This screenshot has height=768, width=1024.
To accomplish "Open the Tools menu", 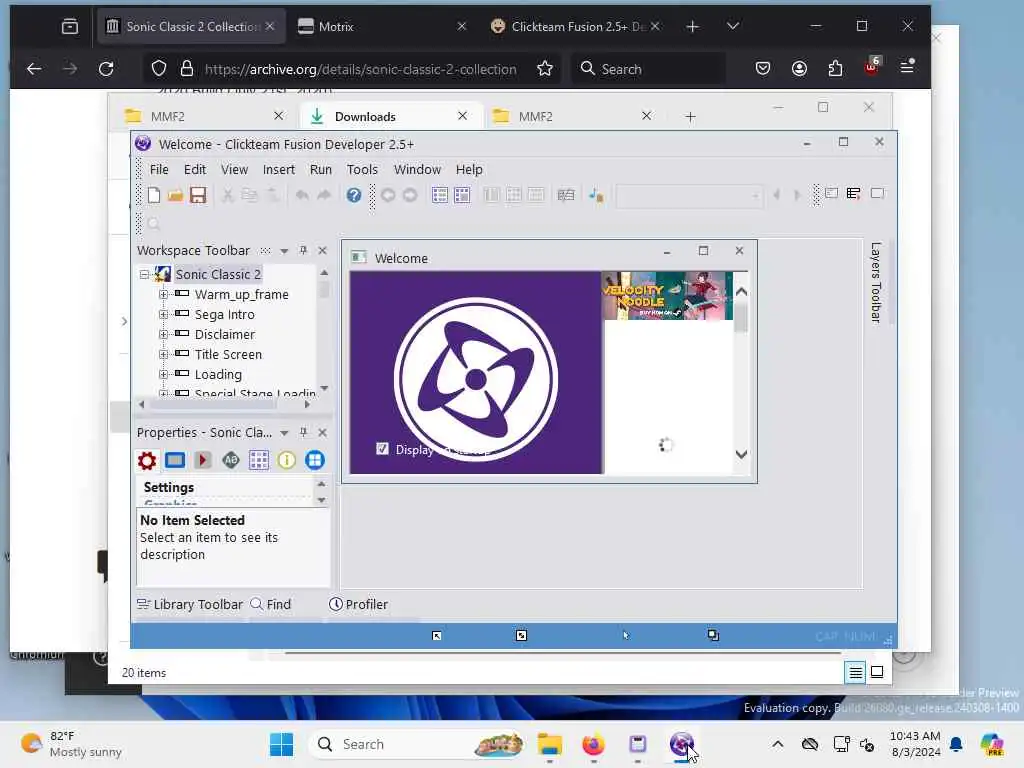I will pos(362,169).
